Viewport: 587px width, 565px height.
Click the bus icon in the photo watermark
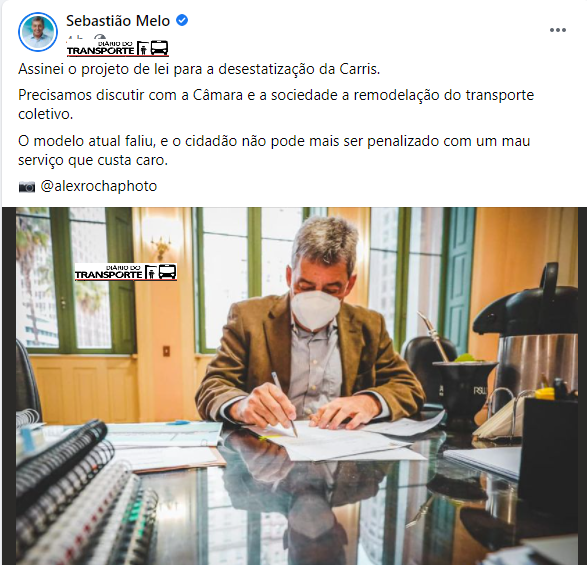tap(167, 271)
